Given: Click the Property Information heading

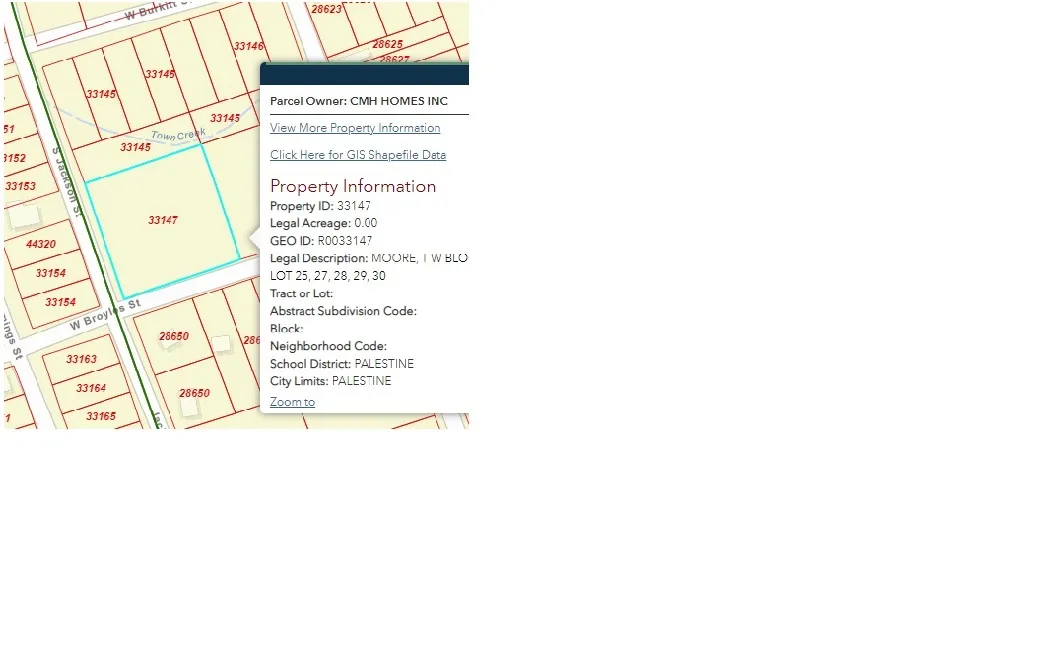Looking at the screenshot, I should pyautogui.click(x=353, y=186).
